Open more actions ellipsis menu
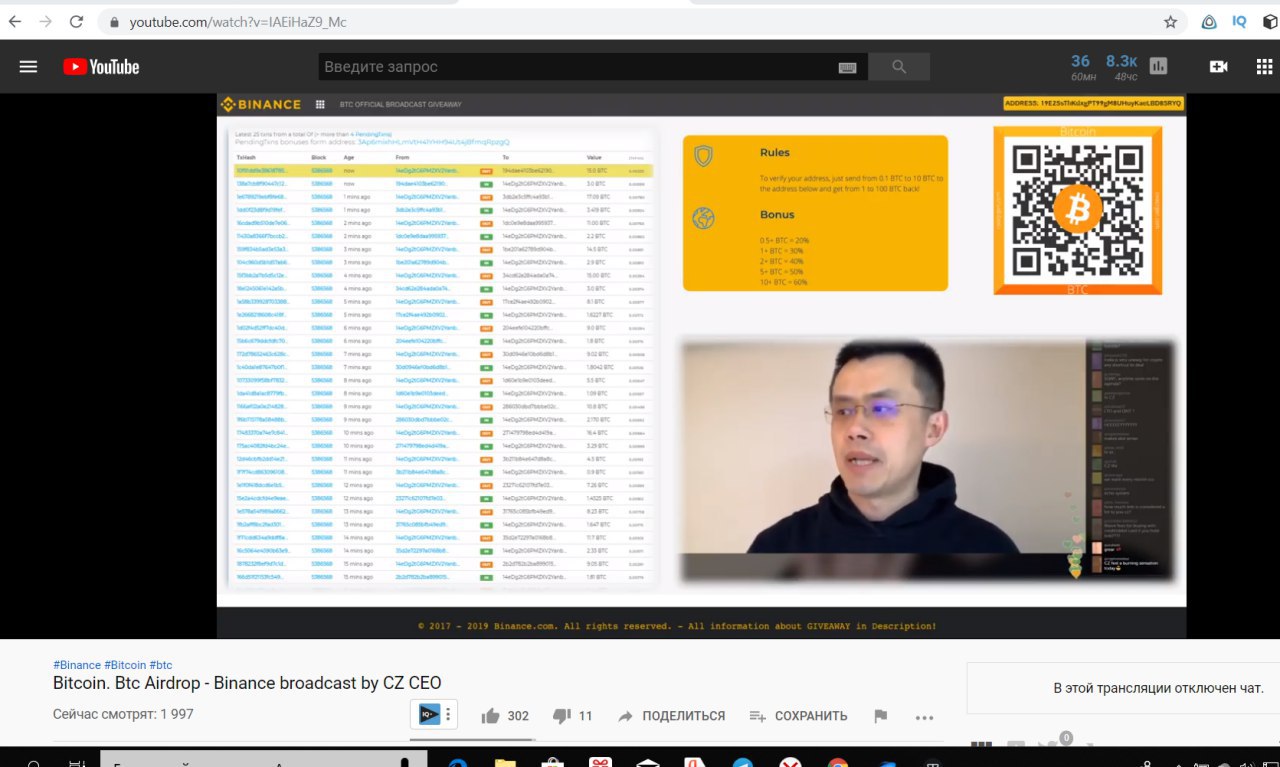Screen dimensions: 1280x767 click(924, 717)
